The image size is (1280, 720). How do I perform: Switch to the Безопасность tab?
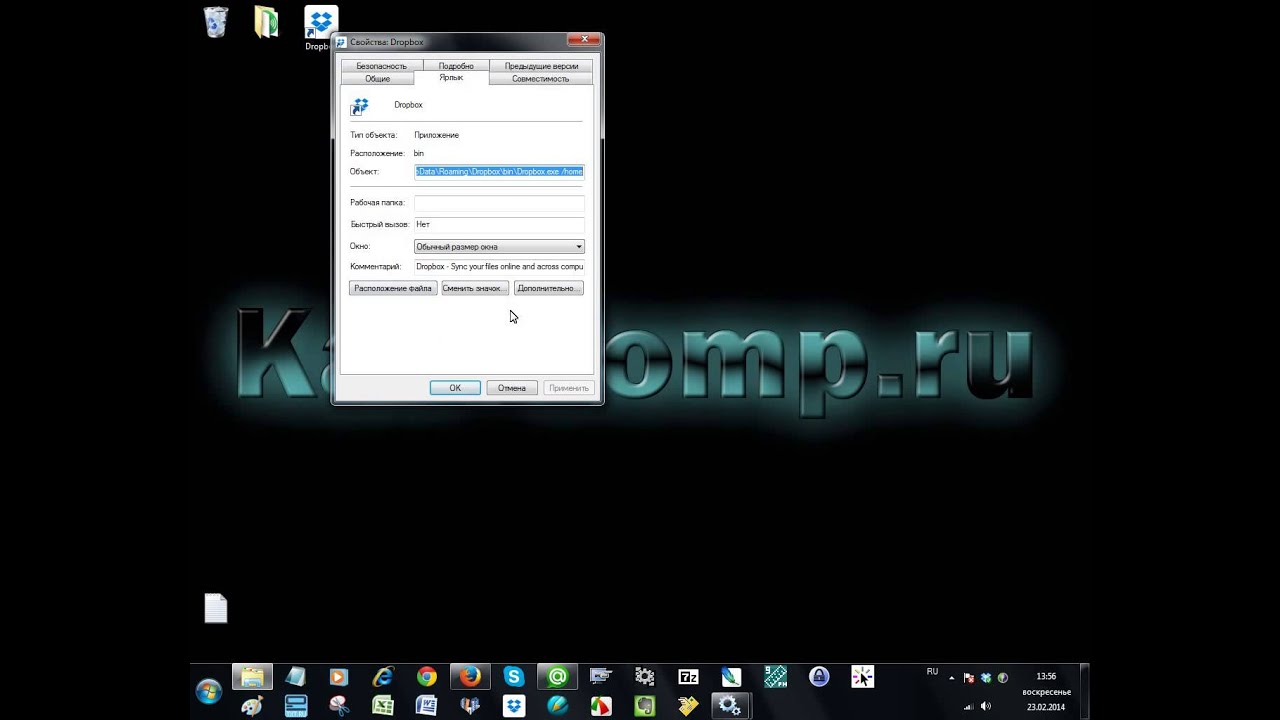(x=381, y=66)
